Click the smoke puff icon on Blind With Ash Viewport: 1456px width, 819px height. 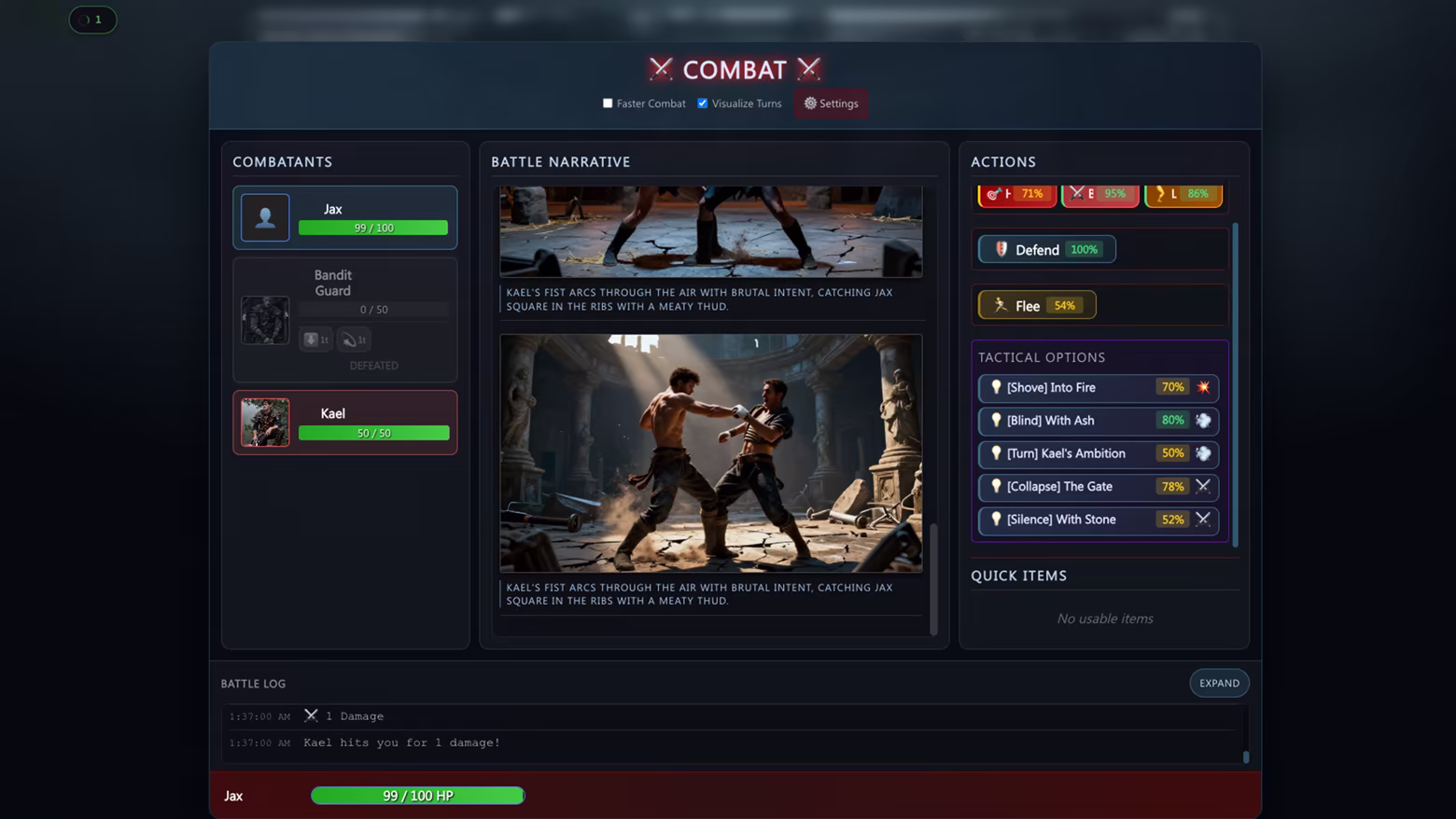(x=1203, y=421)
